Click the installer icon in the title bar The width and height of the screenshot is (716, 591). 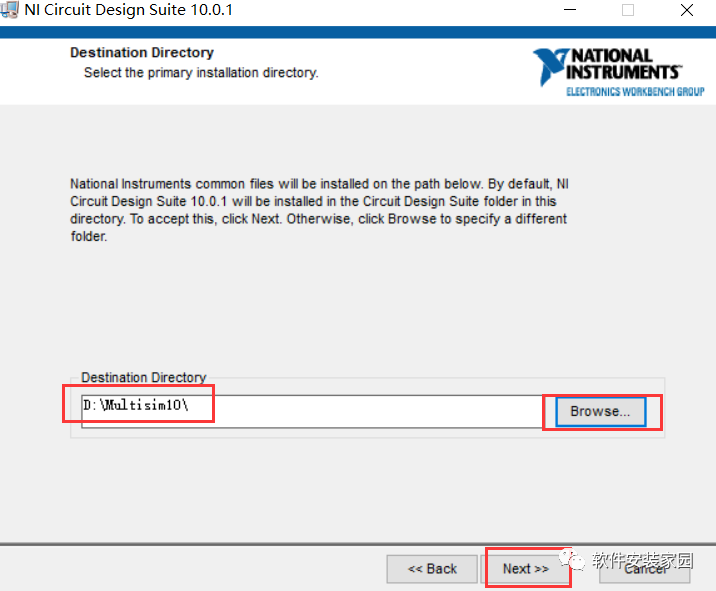tap(9, 10)
